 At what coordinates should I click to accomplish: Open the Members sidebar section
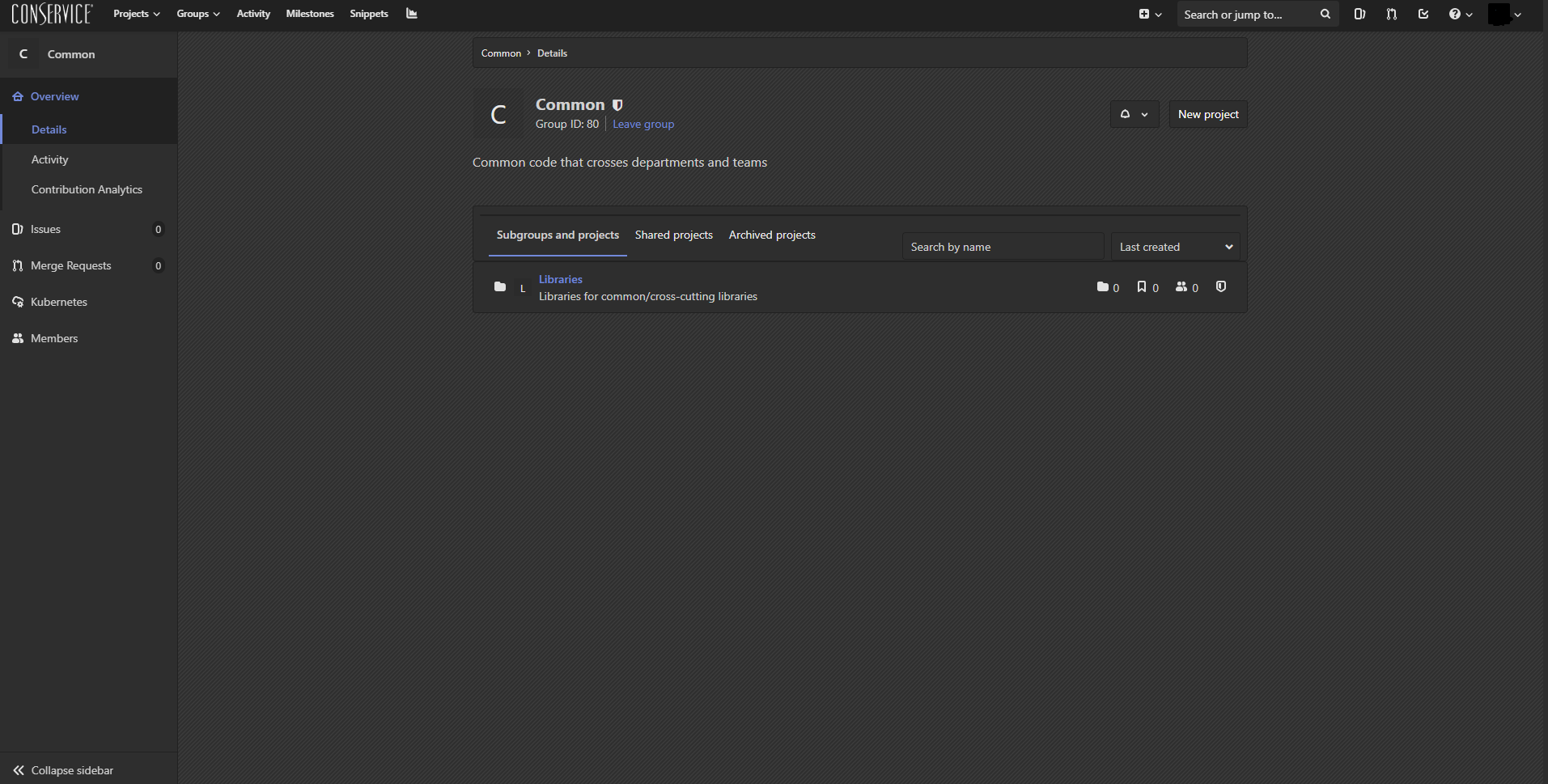(53, 338)
